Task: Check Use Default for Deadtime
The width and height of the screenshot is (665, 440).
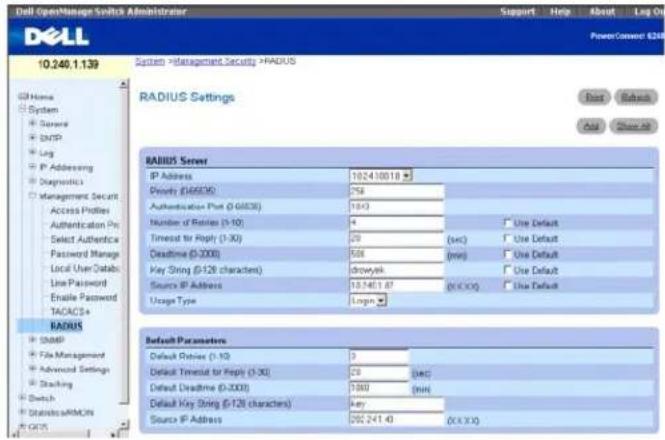Action: 507,254
